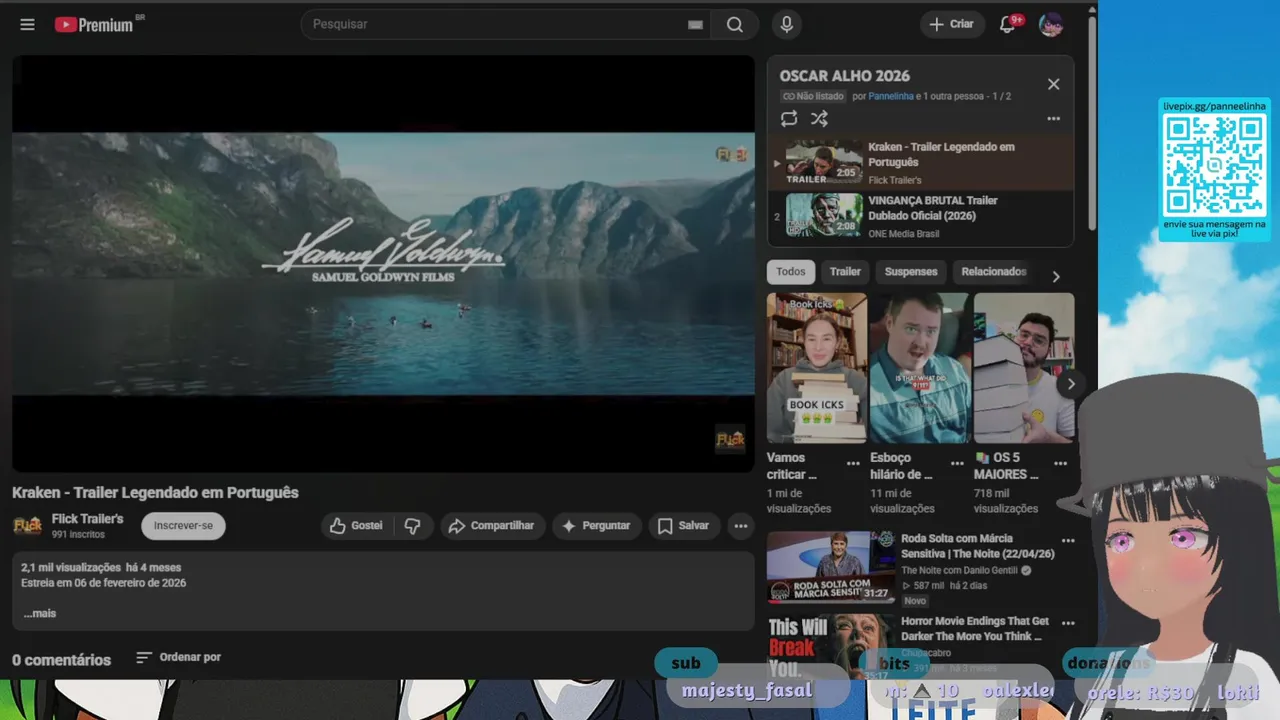The image size is (1280, 720).
Task: Play VINGANÇA BRUTAL trailer in playlist
Action: (x=921, y=216)
